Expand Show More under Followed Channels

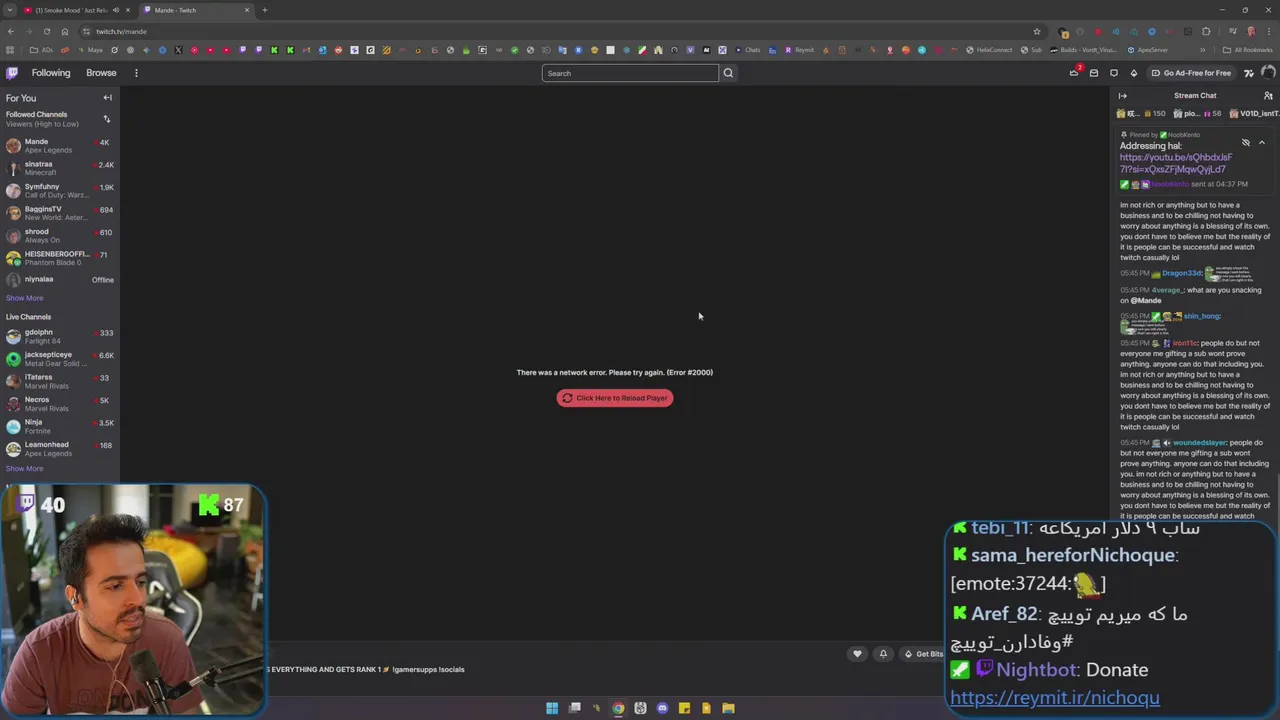click(x=24, y=298)
